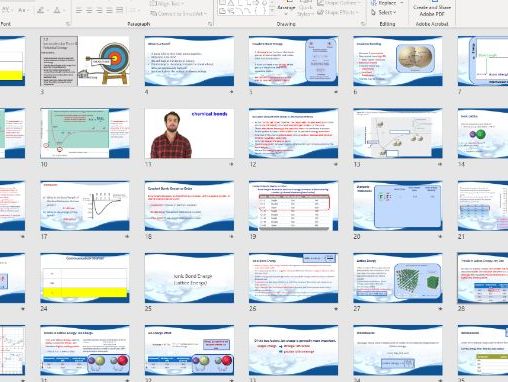Click the Change Case (Aa) icon

22,10
